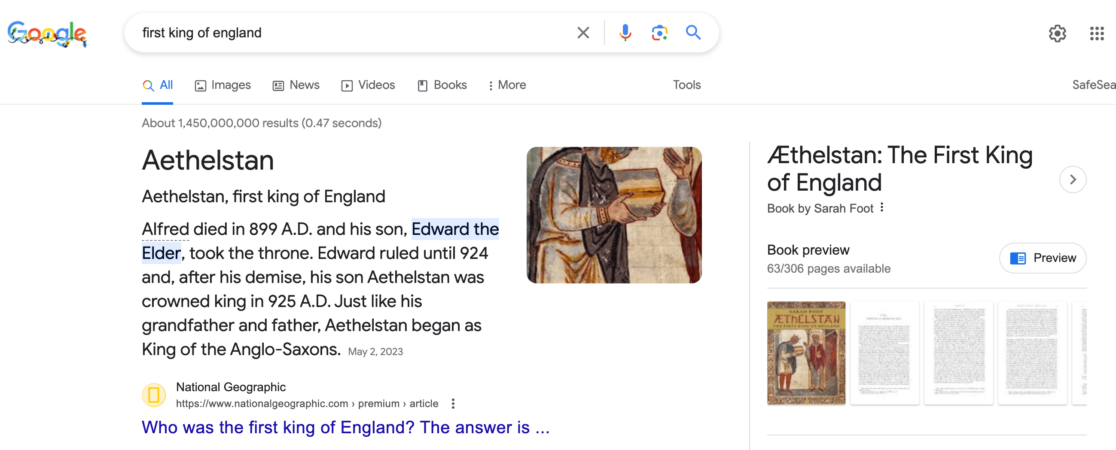Viewport: 1116px width, 450px height.
Task: Click the search input field
Action: [350, 33]
